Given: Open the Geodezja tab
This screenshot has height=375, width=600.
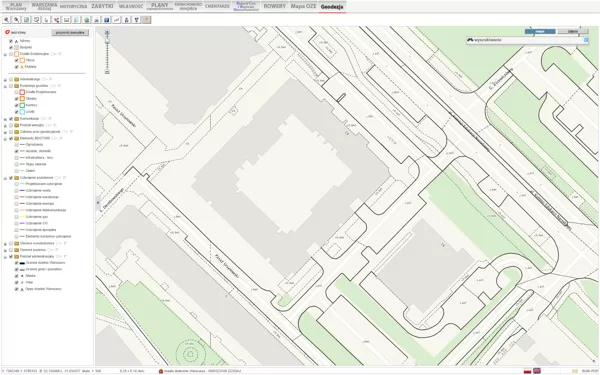Looking at the screenshot, I should (332, 7).
